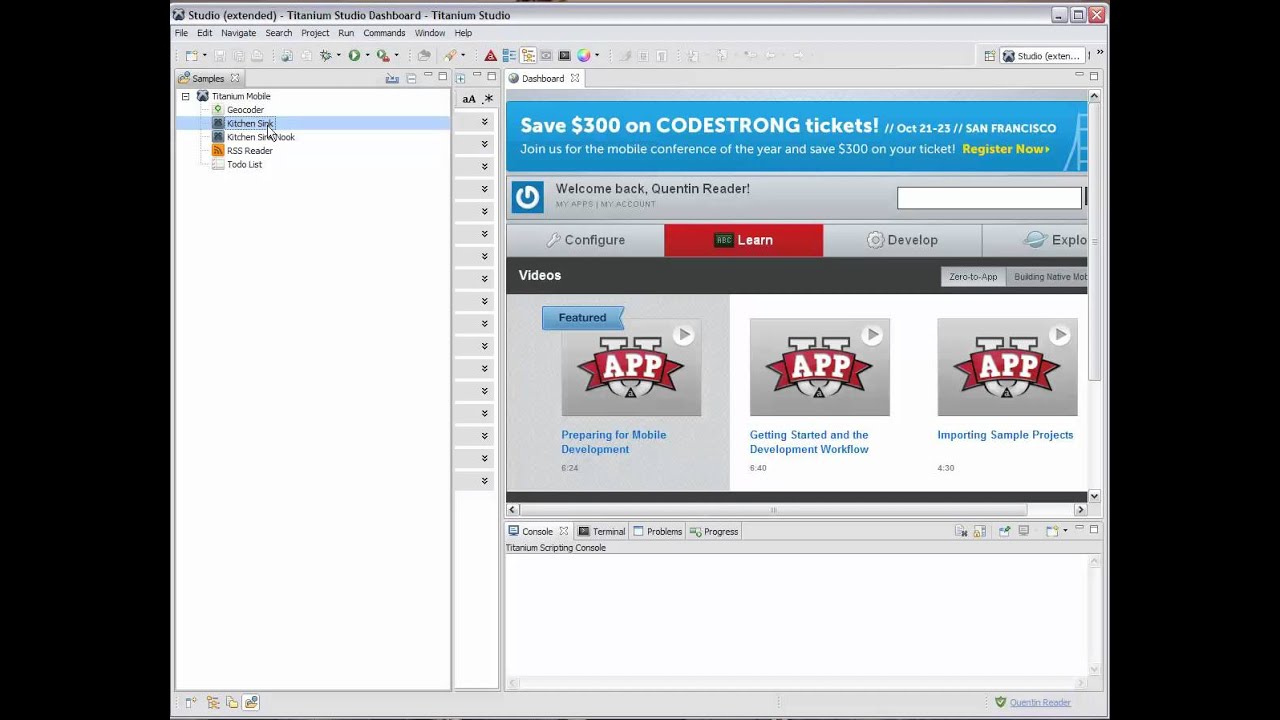The width and height of the screenshot is (1280, 720).
Task: Close the Dashboard tab
Action: [575, 78]
